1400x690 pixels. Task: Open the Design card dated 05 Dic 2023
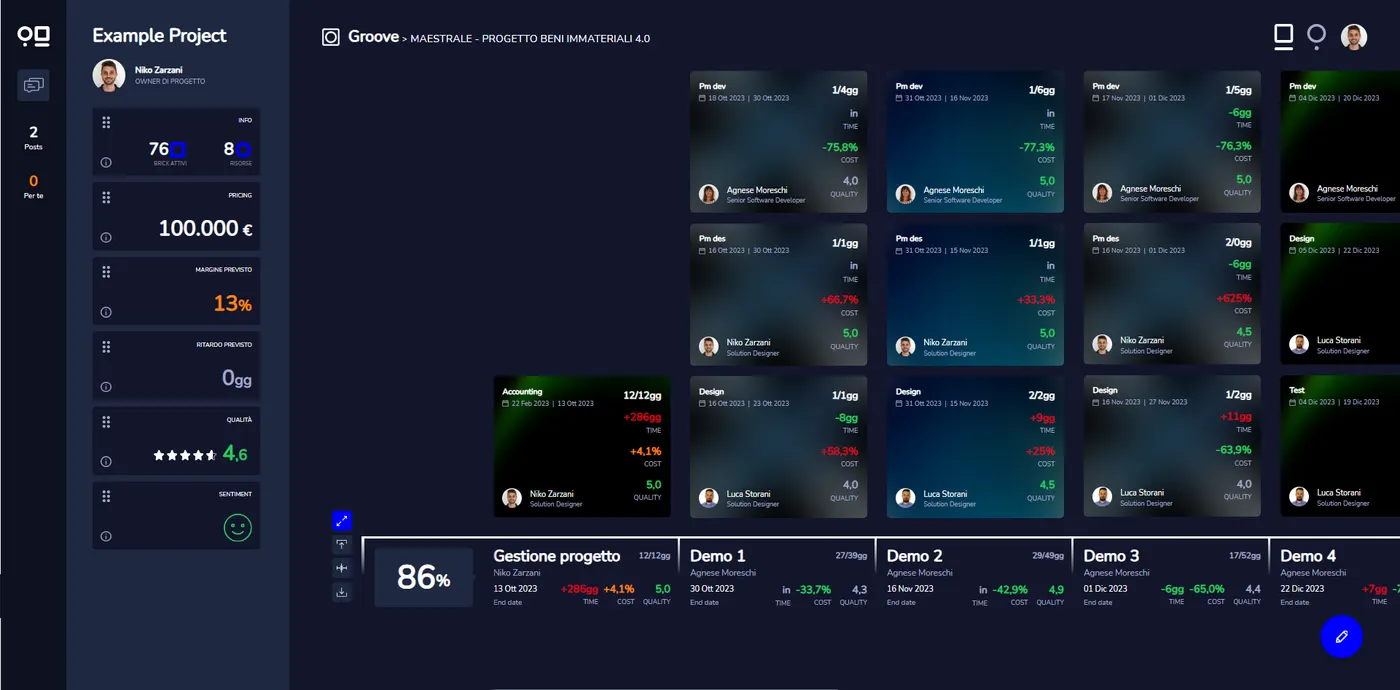tap(1340, 293)
